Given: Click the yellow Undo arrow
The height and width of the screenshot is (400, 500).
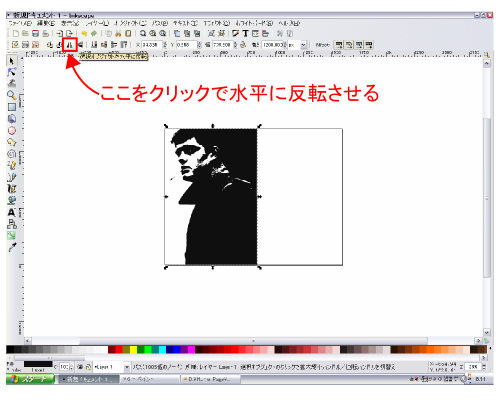Looking at the screenshot, I should tap(84, 33).
